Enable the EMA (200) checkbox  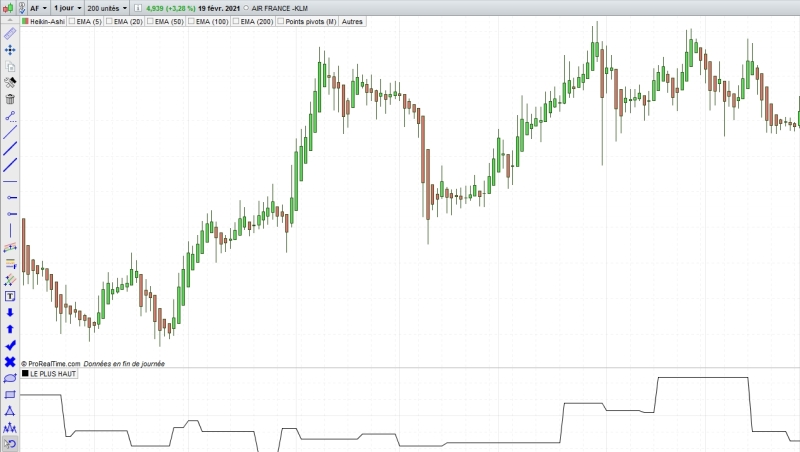pyautogui.click(x=236, y=21)
